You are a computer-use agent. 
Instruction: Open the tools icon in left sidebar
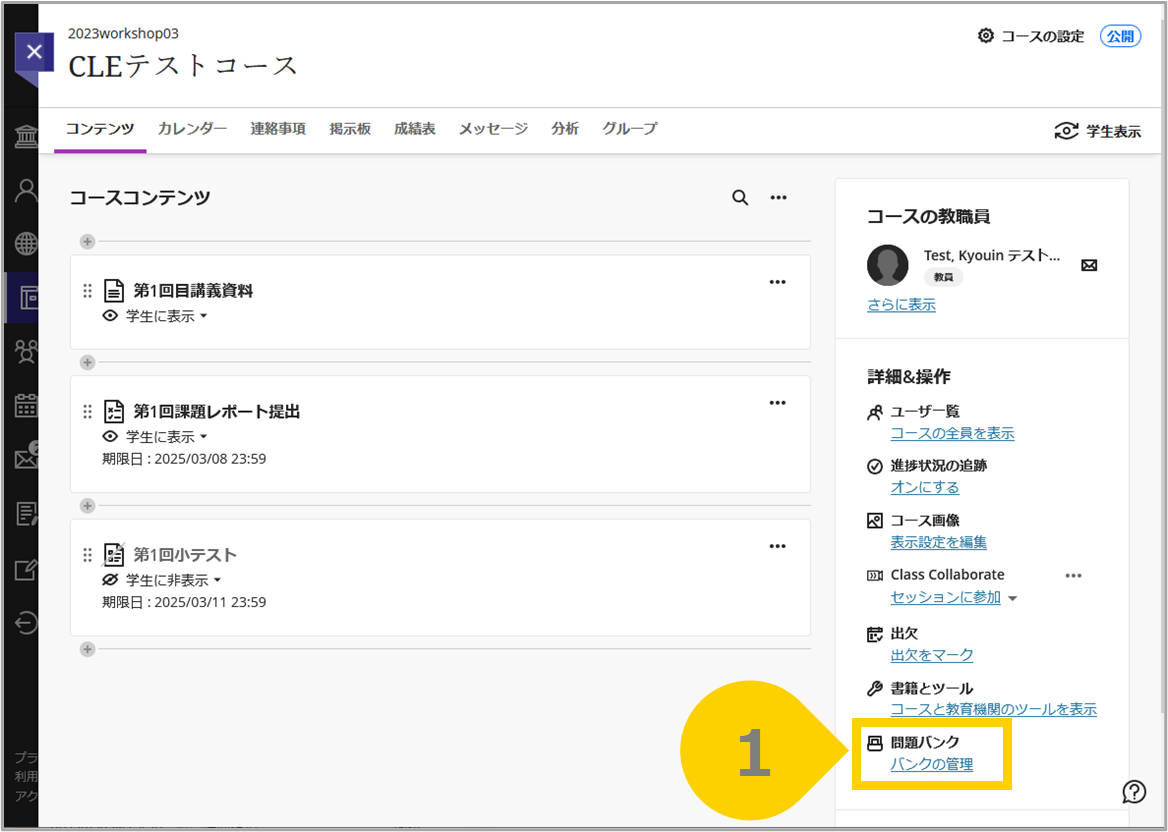pyautogui.click(x=26, y=571)
